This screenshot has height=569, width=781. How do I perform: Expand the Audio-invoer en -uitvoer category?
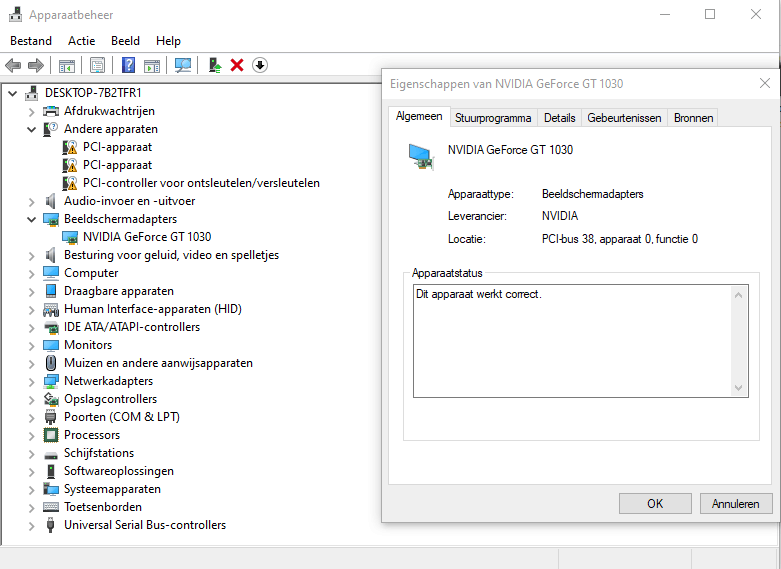tap(31, 202)
